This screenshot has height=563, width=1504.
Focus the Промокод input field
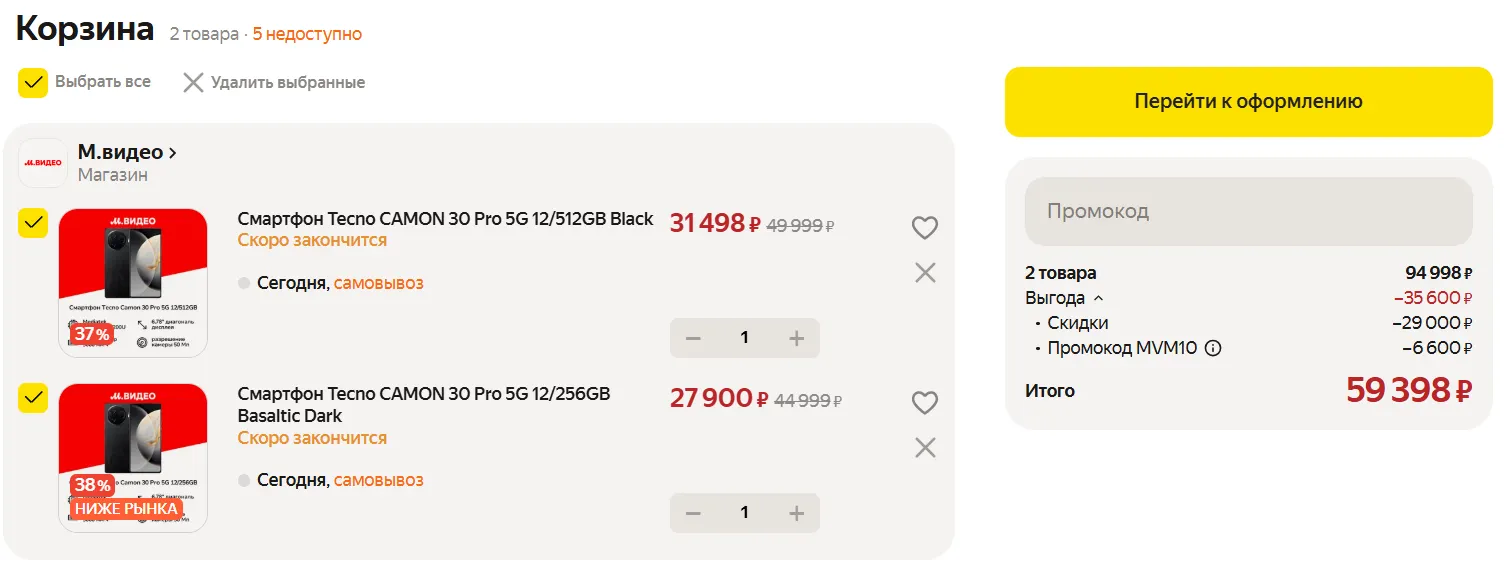tap(1248, 212)
